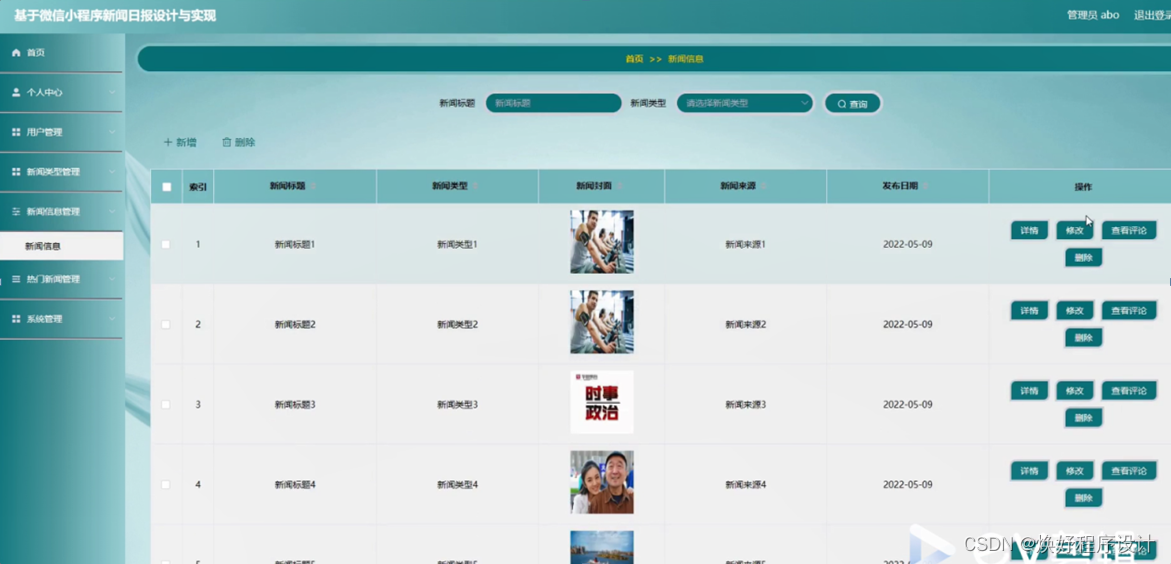
Task: Expand the 新闻类型管理 menu chevron
Action: (112, 171)
